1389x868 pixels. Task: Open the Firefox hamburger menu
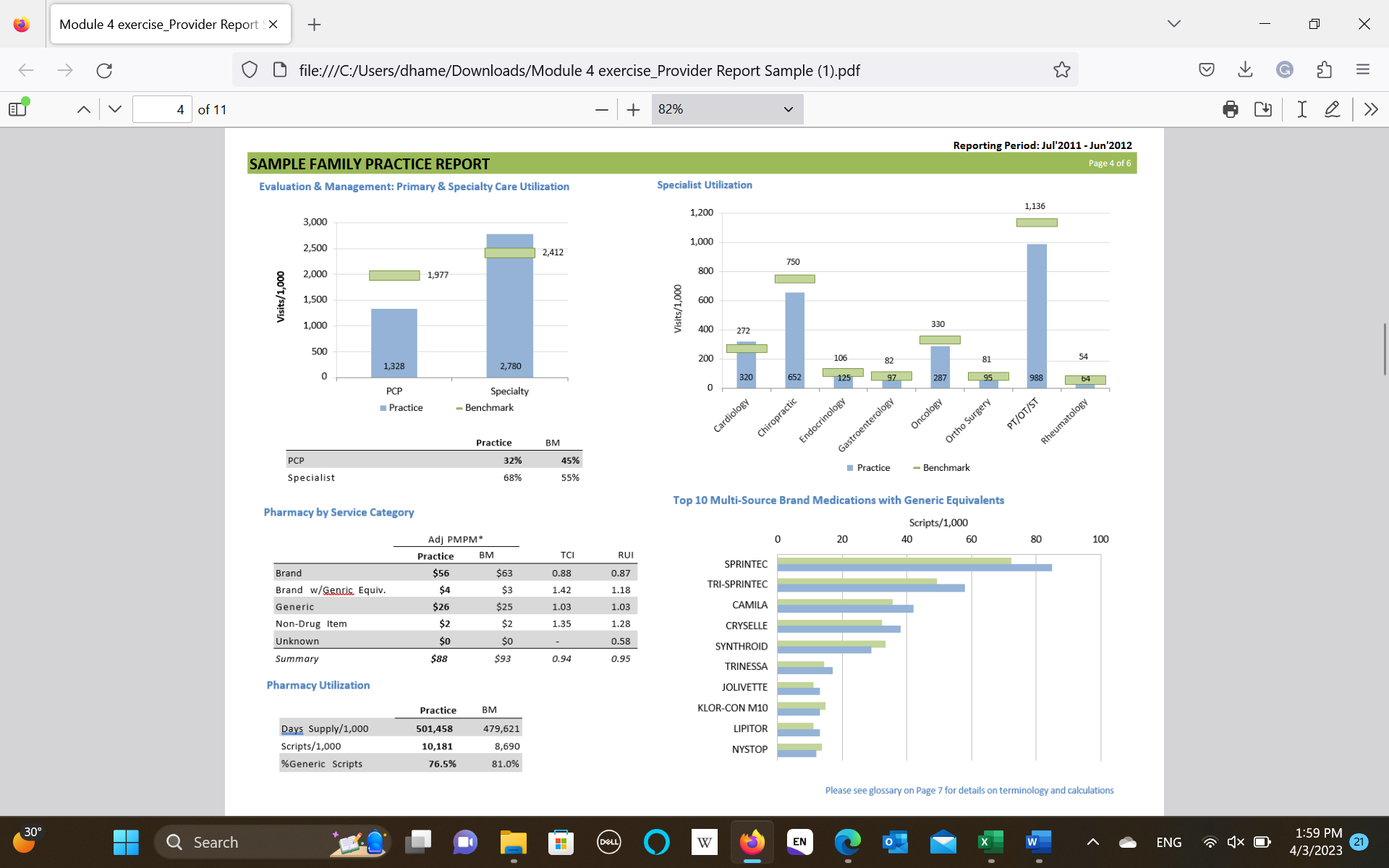pyautogui.click(x=1362, y=69)
